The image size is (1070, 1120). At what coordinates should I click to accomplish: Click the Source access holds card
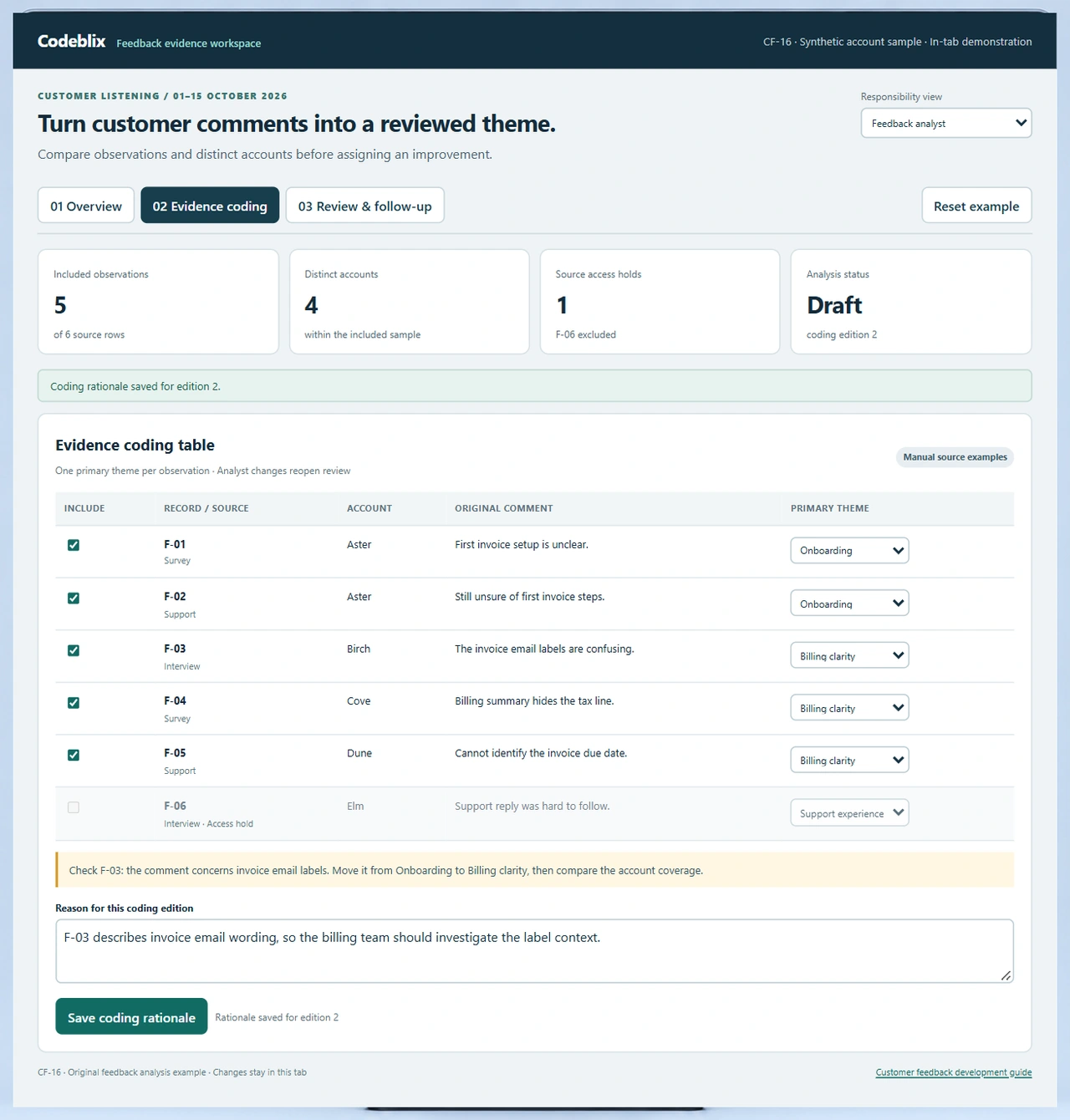pyautogui.click(x=660, y=302)
